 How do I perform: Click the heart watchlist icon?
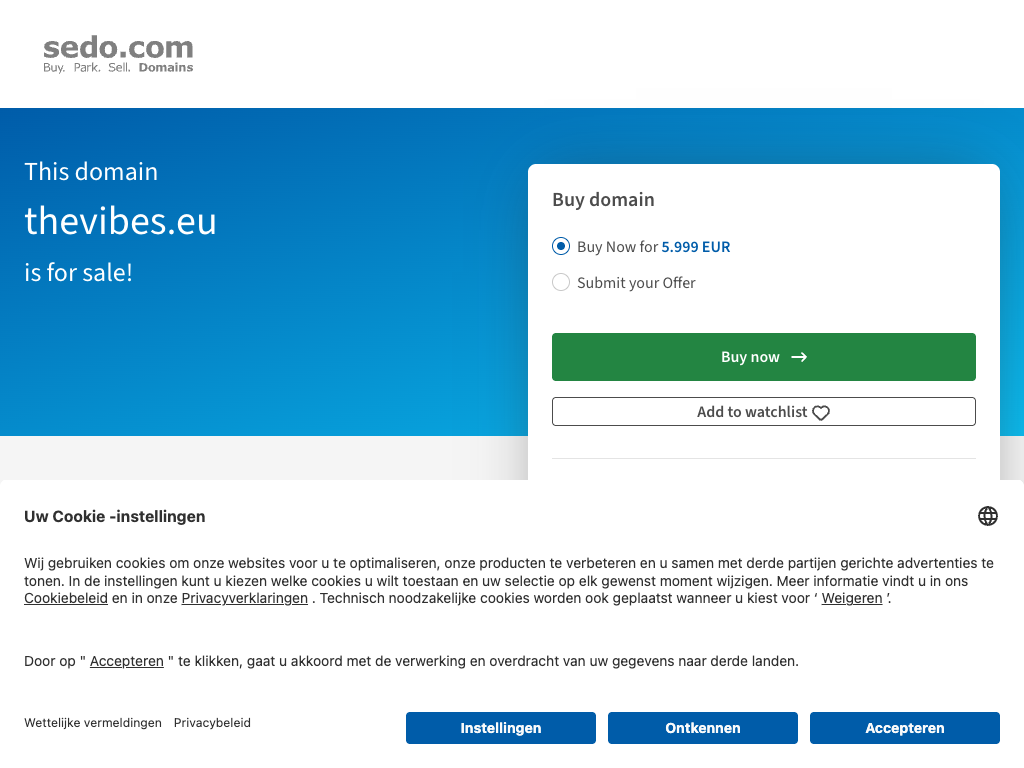pyautogui.click(x=821, y=413)
